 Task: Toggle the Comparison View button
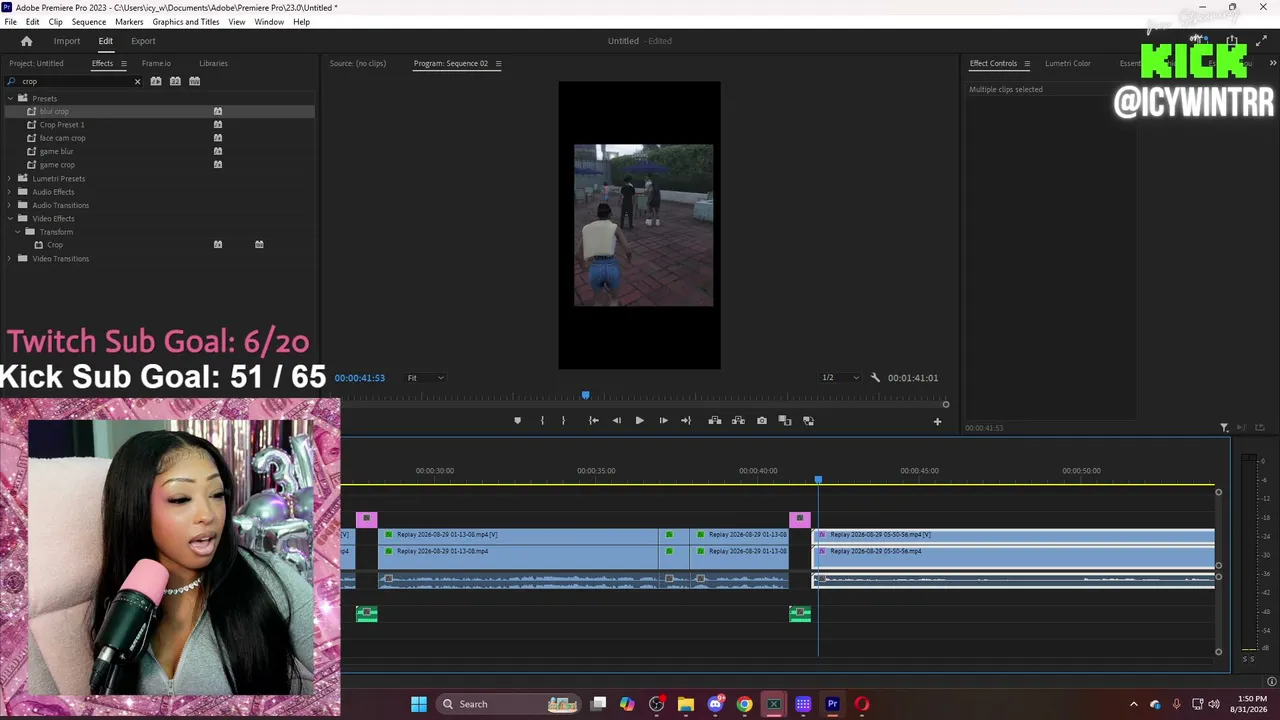[785, 421]
